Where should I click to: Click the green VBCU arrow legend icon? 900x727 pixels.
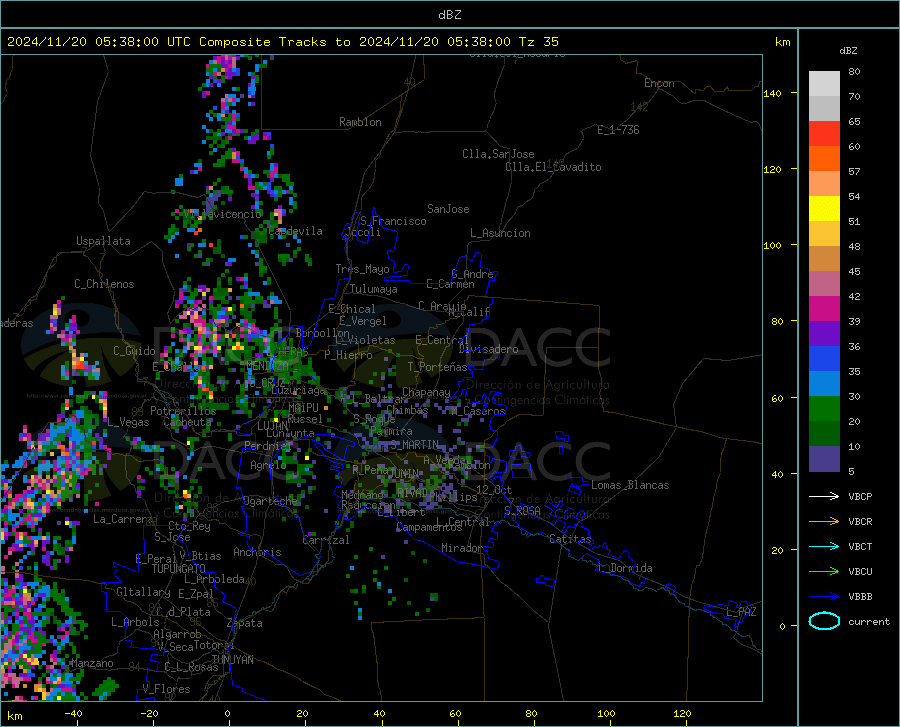pos(824,572)
